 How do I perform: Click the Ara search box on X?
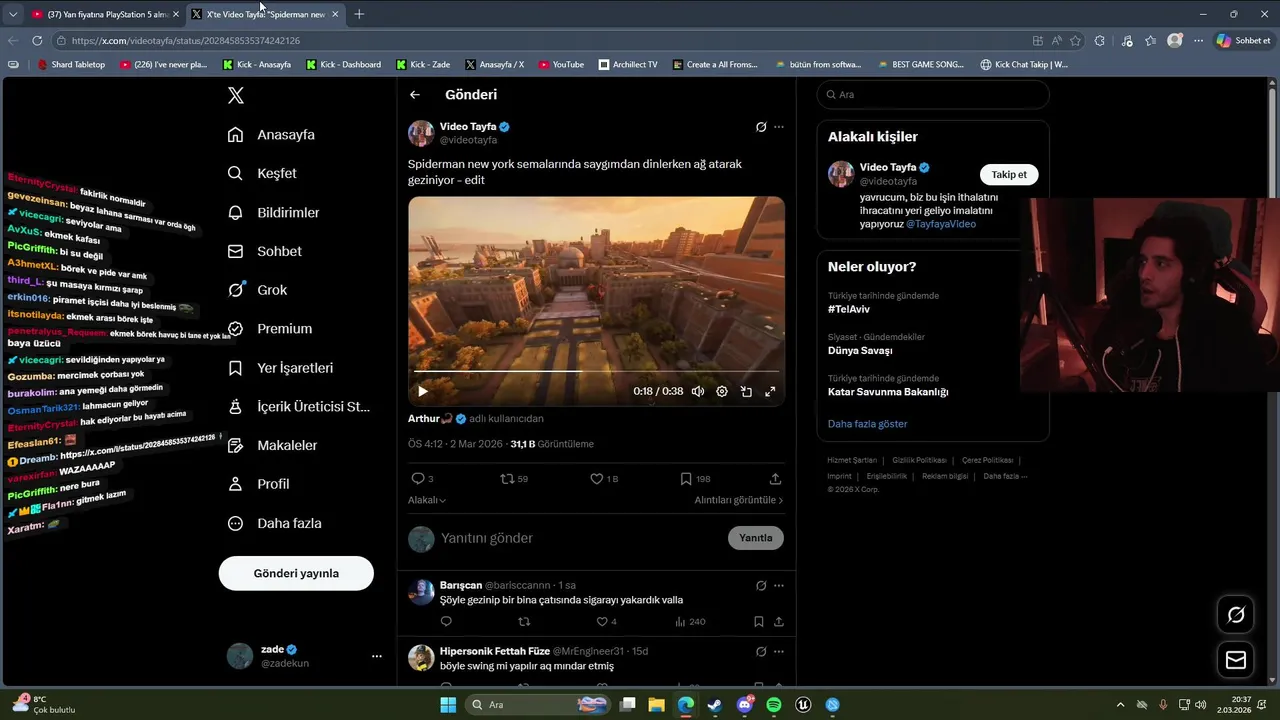tap(933, 94)
